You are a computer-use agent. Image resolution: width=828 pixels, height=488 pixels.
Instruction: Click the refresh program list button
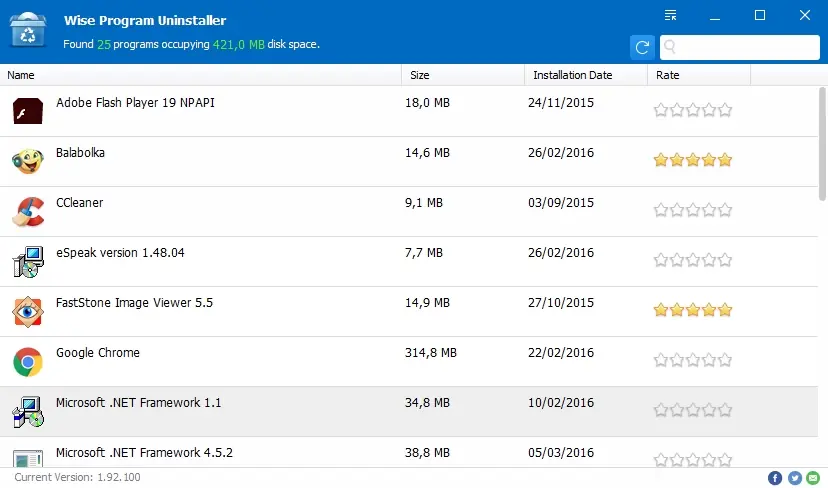coord(642,48)
